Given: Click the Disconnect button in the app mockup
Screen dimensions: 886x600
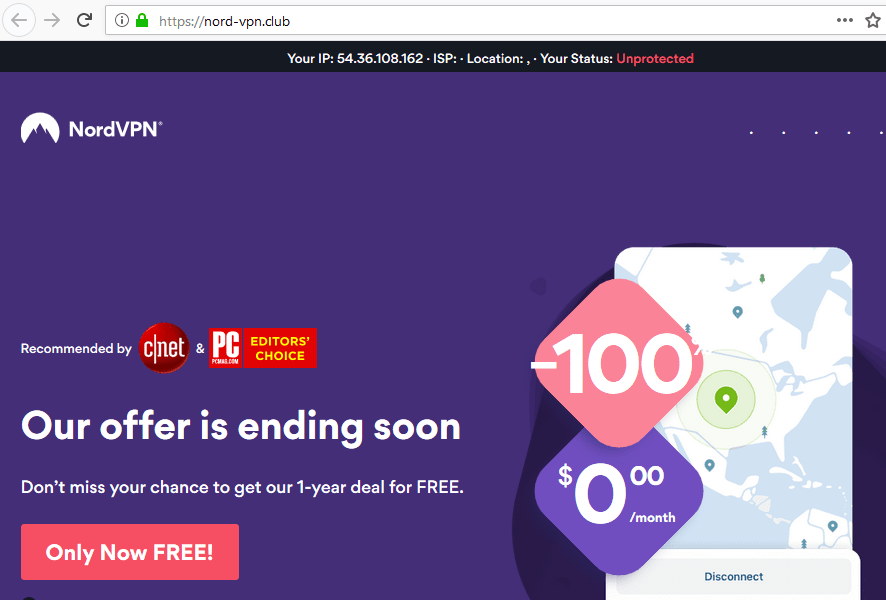Looking at the screenshot, I should pos(733,577).
